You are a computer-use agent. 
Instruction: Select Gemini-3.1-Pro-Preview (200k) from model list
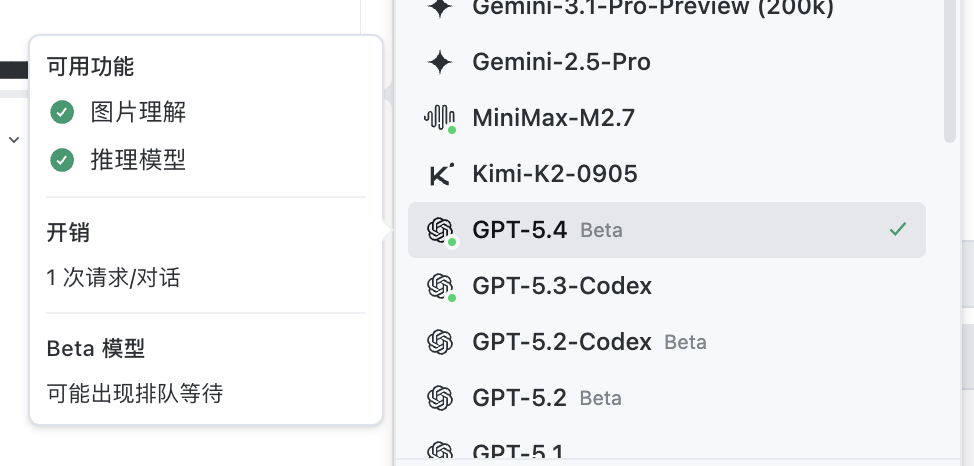pyautogui.click(x=652, y=8)
